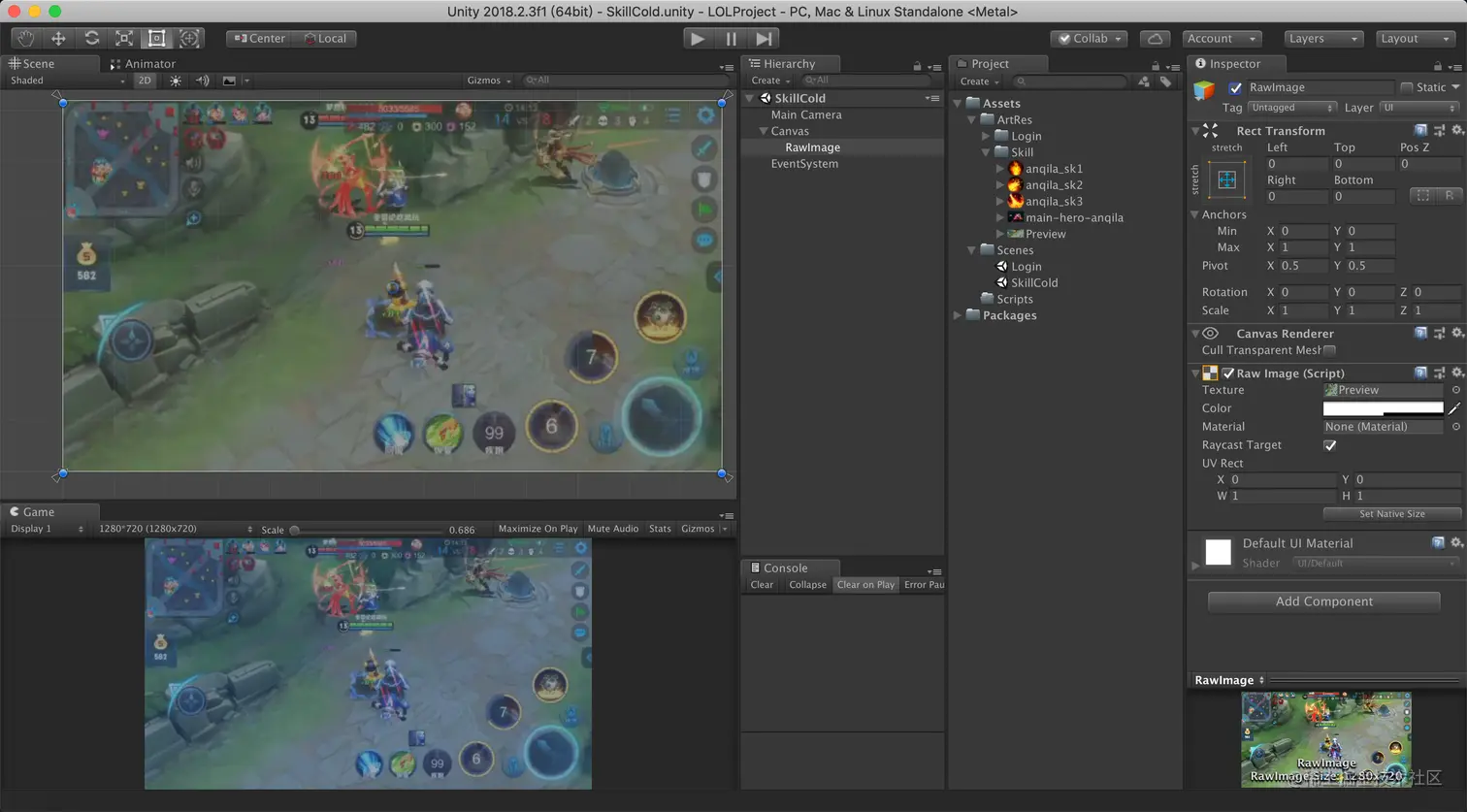This screenshot has width=1467, height=812.
Task: Click the Game view Scale slider
Action: click(366, 530)
